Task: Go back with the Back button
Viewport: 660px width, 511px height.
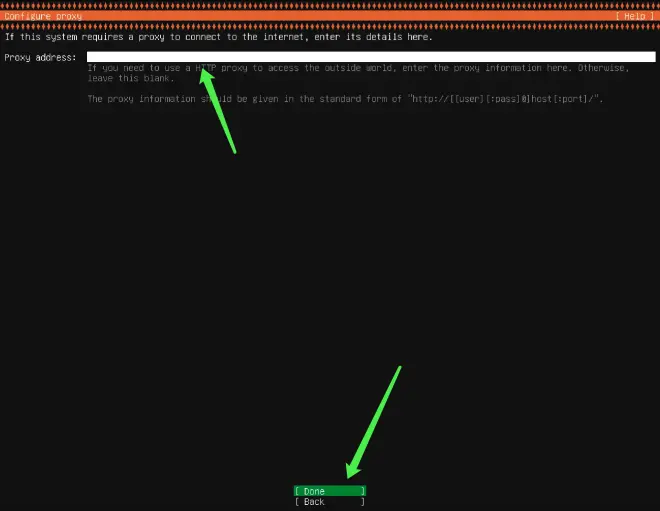Action: coord(330,502)
